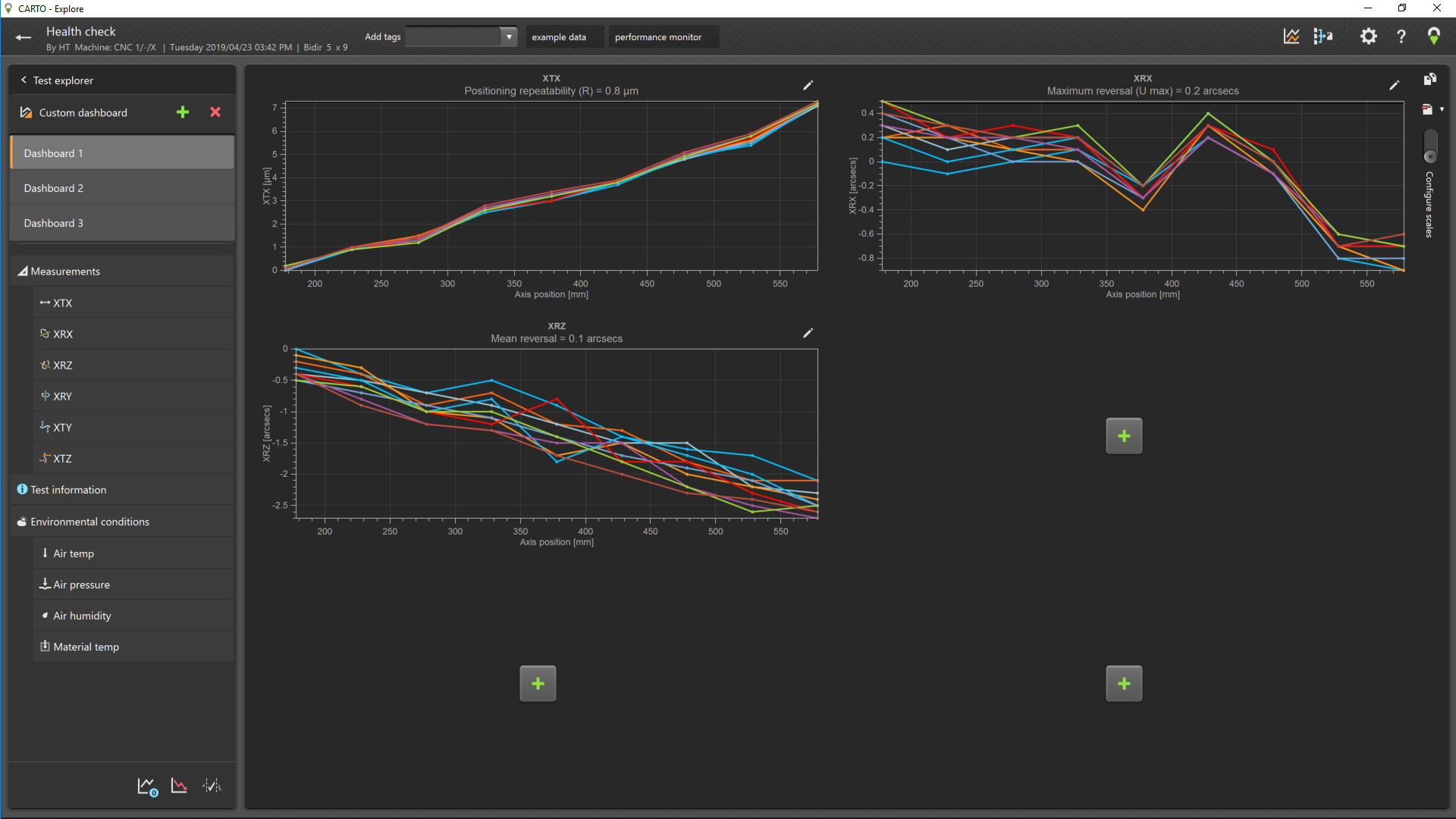1456x819 pixels.
Task: Click the chart analysis icon in header
Action: coord(1291,36)
